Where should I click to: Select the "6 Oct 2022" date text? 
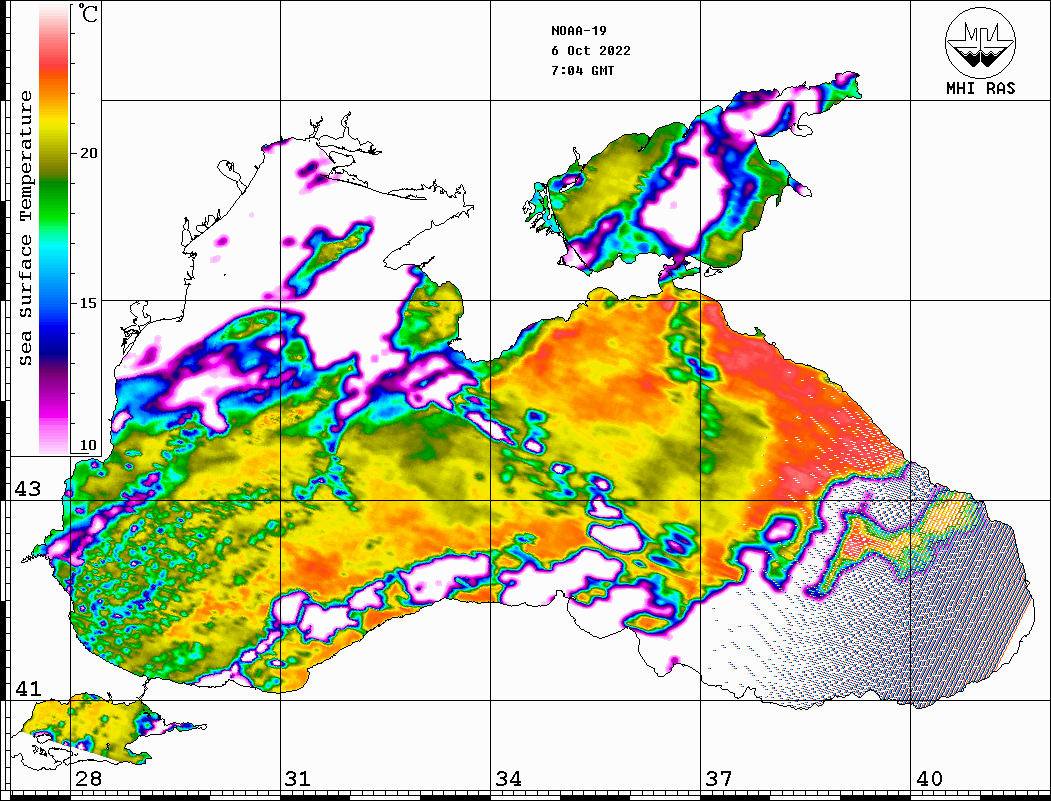(x=590, y=51)
